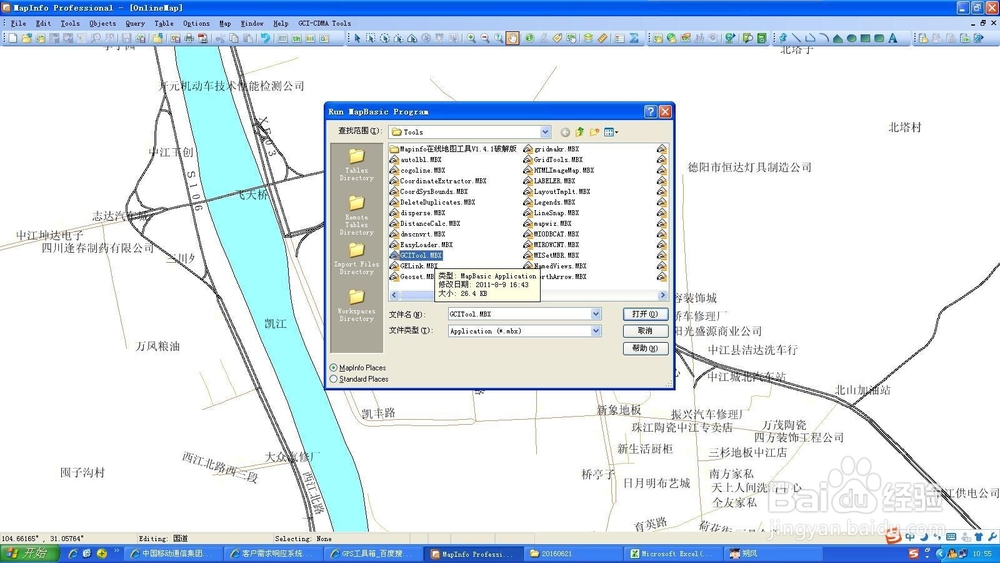Click the create new folder icon in dialog
Image resolution: width=1000 pixels, height=563 pixels.
click(x=594, y=132)
